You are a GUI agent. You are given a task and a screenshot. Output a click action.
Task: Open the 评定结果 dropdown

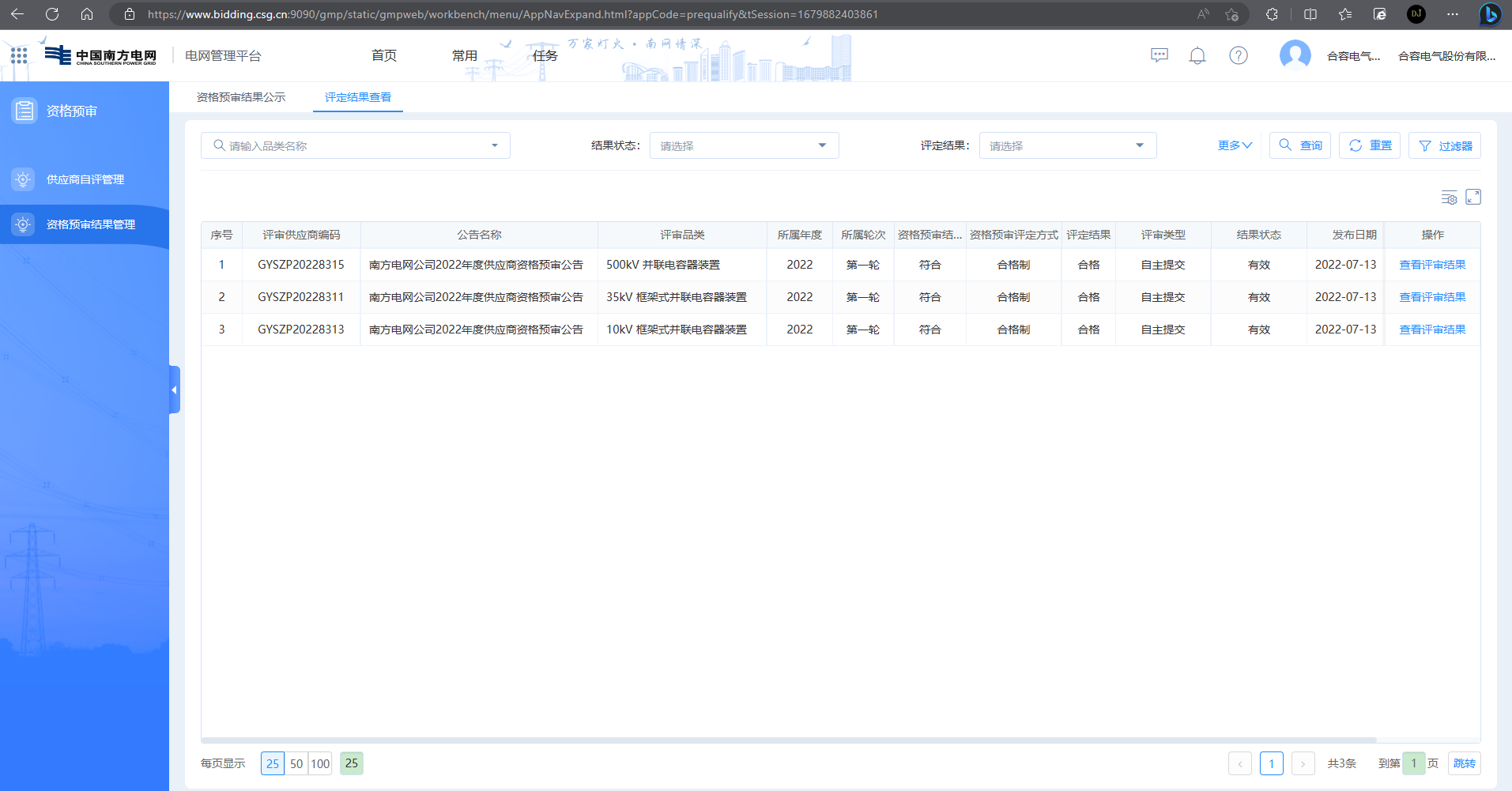coord(1067,145)
